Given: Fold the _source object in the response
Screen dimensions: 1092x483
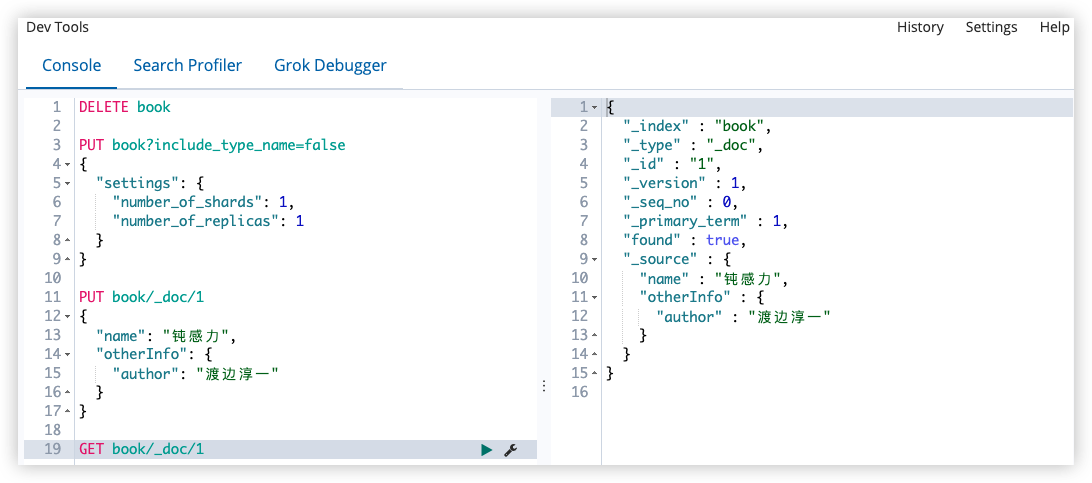Looking at the screenshot, I should pyautogui.click(x=594, y=260).
